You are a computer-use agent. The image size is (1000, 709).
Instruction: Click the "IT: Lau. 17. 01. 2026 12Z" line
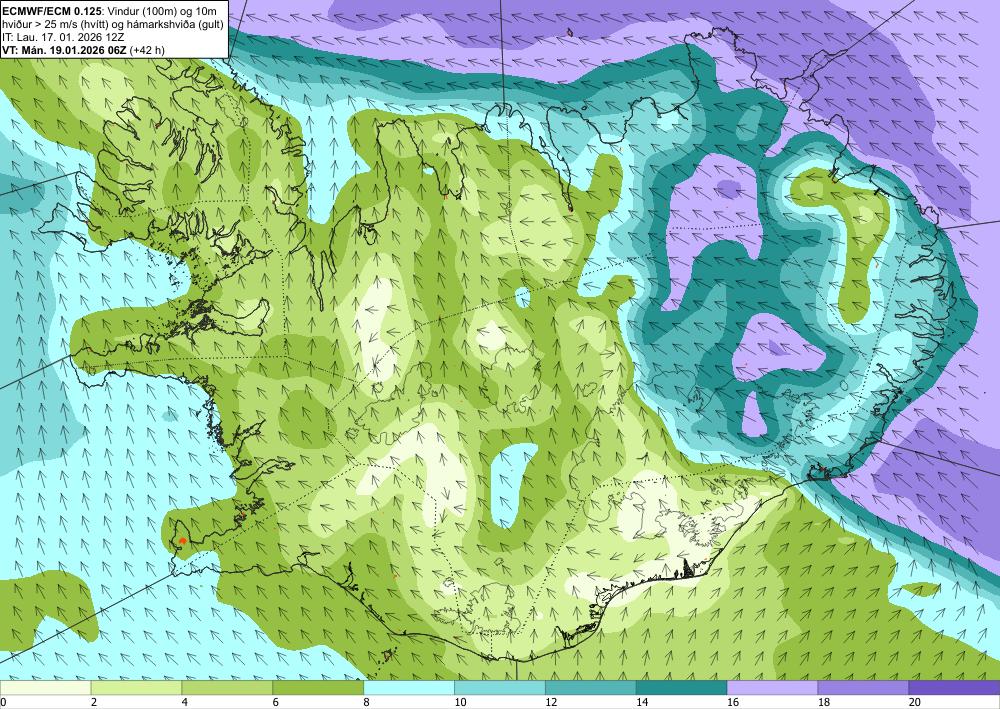pyautogui.click(x=62, y=37)
